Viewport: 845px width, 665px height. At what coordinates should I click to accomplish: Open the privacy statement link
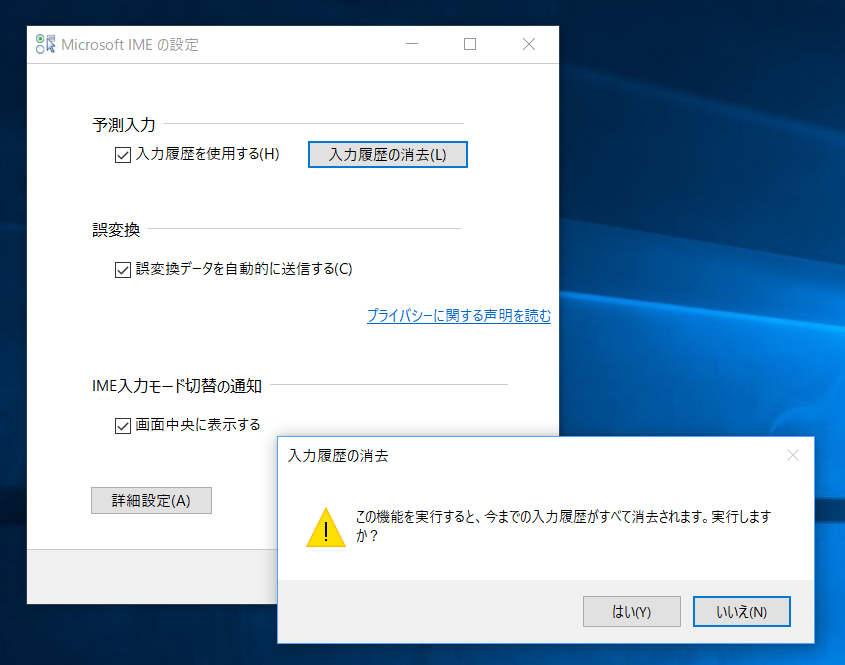(458, 314)
